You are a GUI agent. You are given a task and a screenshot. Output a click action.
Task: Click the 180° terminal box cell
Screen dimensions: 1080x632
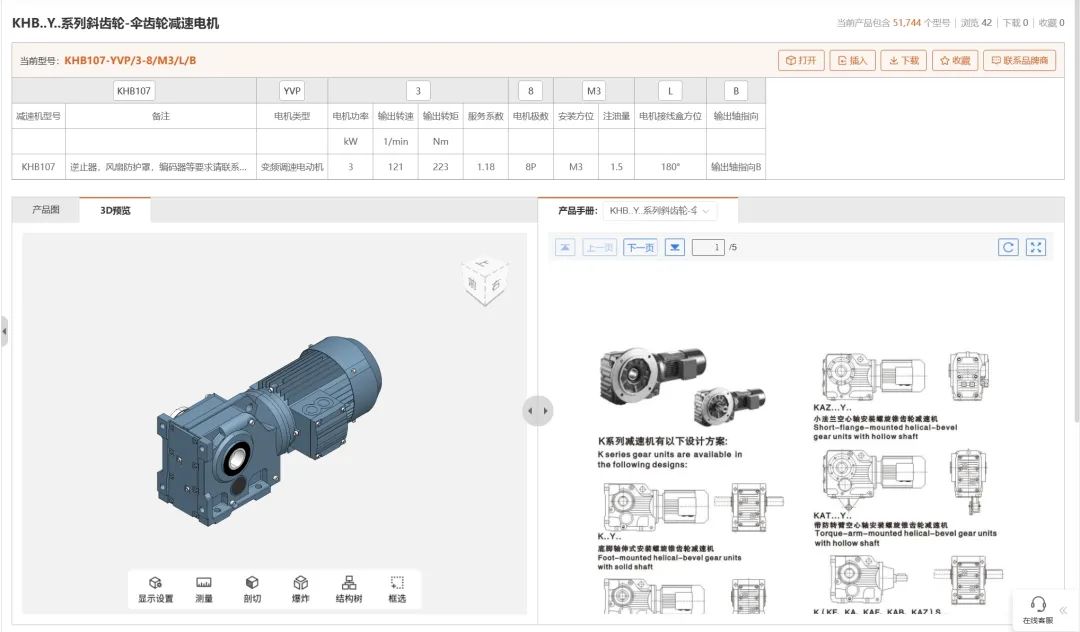pos(670,167)
